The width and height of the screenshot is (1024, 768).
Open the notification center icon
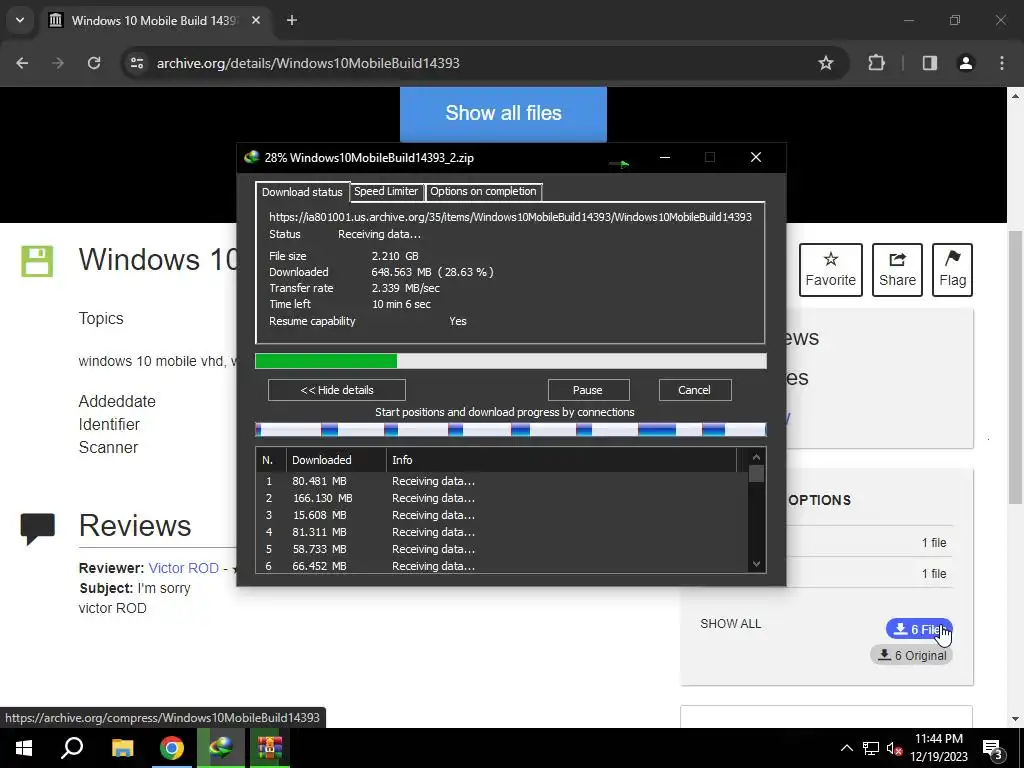click(x=992, y=748)
